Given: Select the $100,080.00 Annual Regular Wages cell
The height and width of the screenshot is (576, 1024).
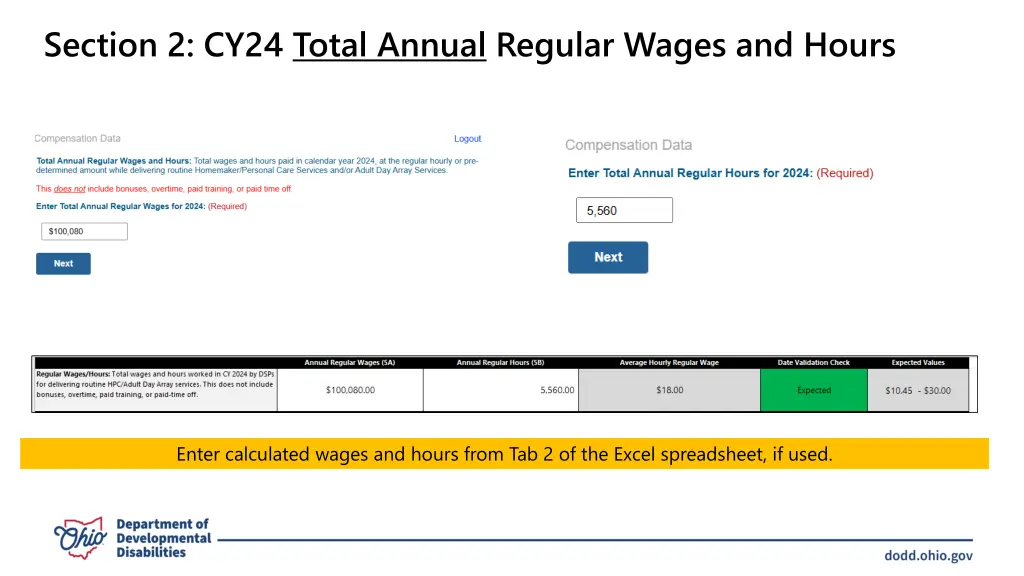Looking at the screenshot, I should pos(350,390).
